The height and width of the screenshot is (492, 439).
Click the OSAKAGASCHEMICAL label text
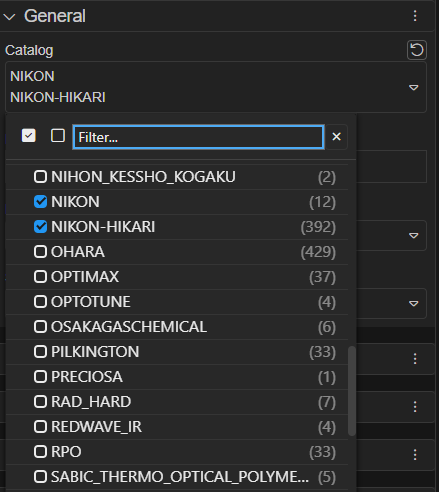129,327
